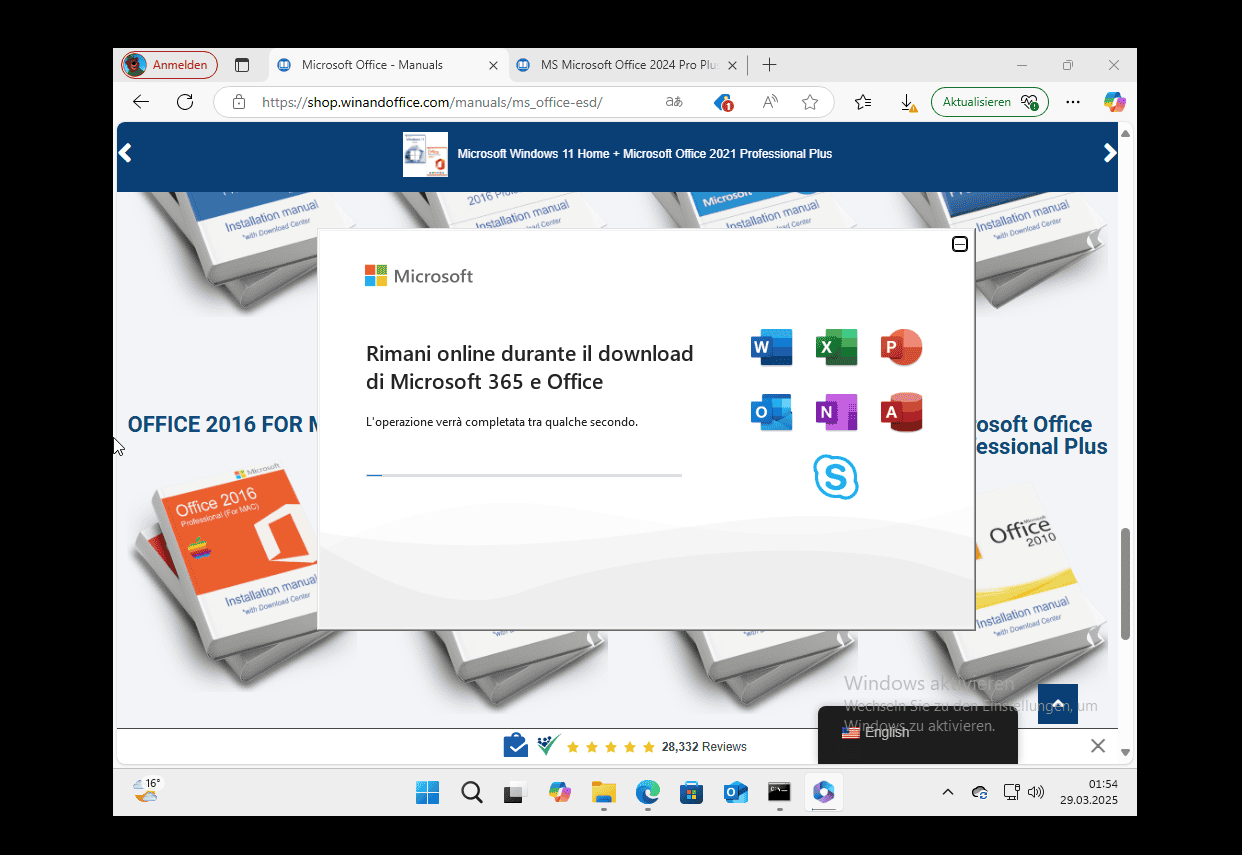Click the installer download progress bar
The image size is (1242, 855).
click(x=524, y=475)
